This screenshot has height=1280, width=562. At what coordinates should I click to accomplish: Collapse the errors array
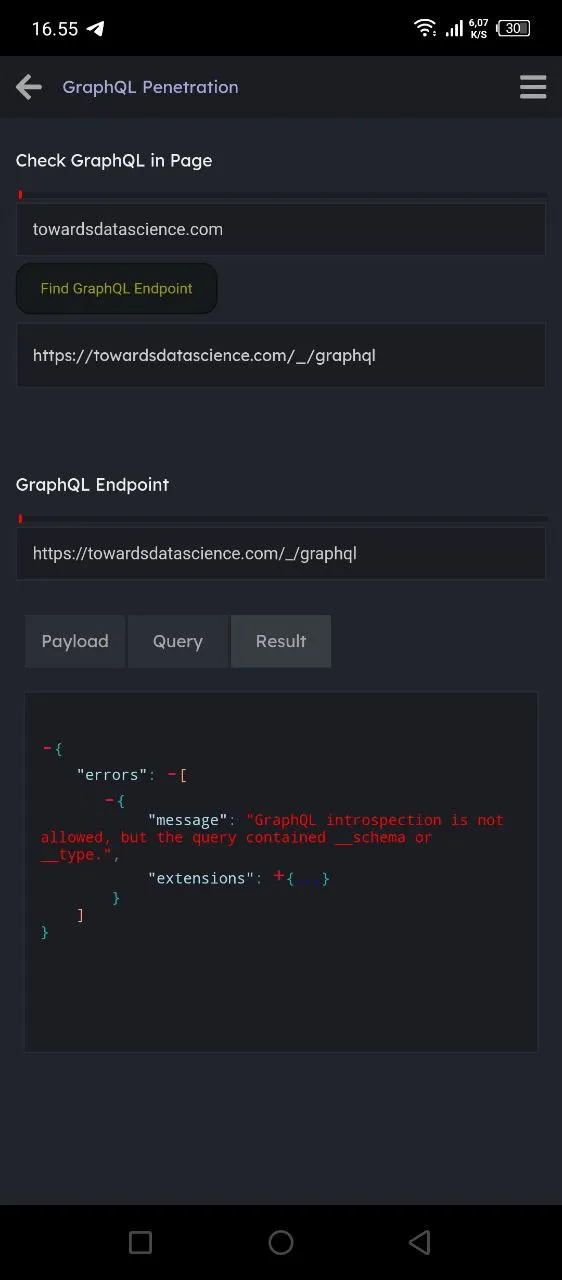click(172, 774)
